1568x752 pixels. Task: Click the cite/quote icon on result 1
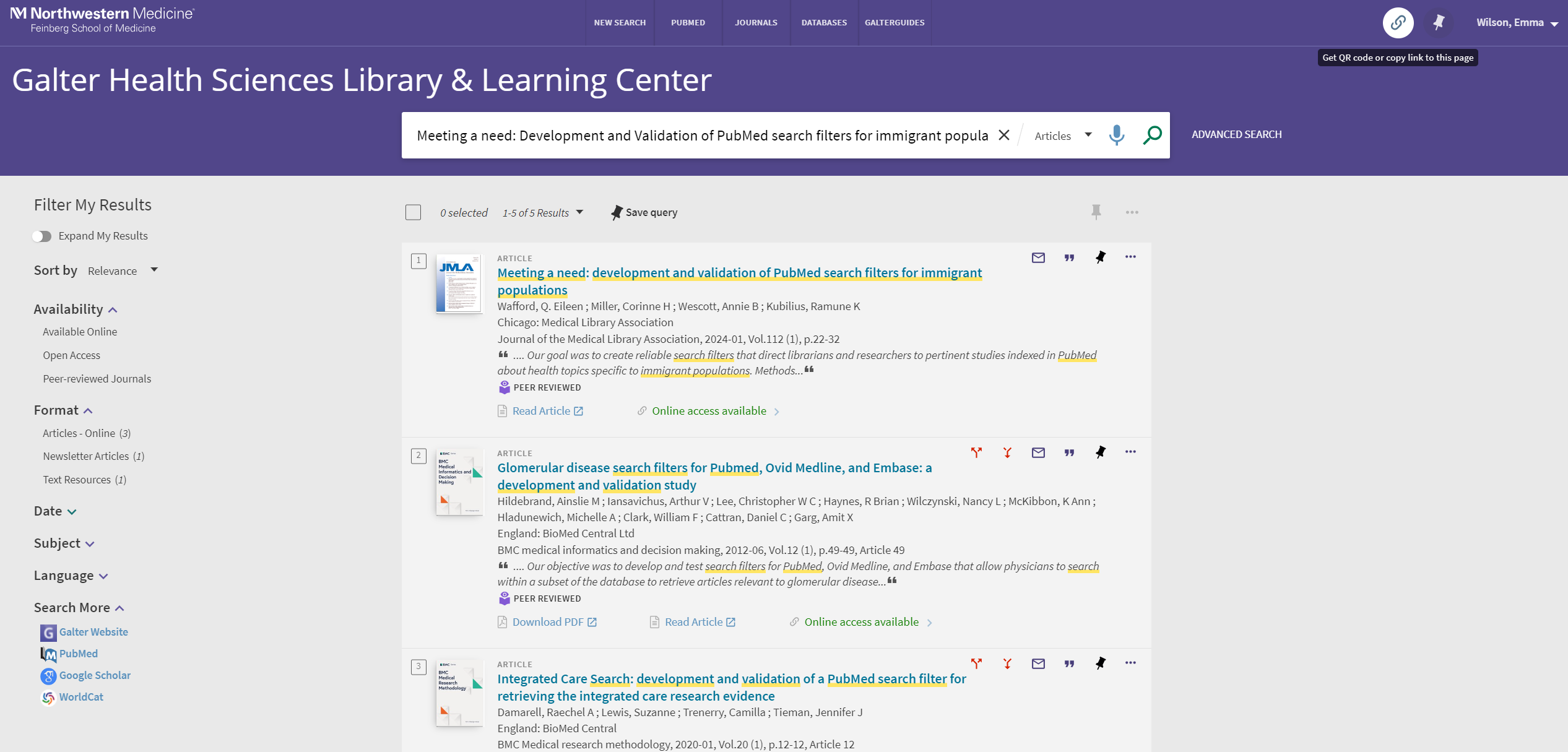point(1069,258)
